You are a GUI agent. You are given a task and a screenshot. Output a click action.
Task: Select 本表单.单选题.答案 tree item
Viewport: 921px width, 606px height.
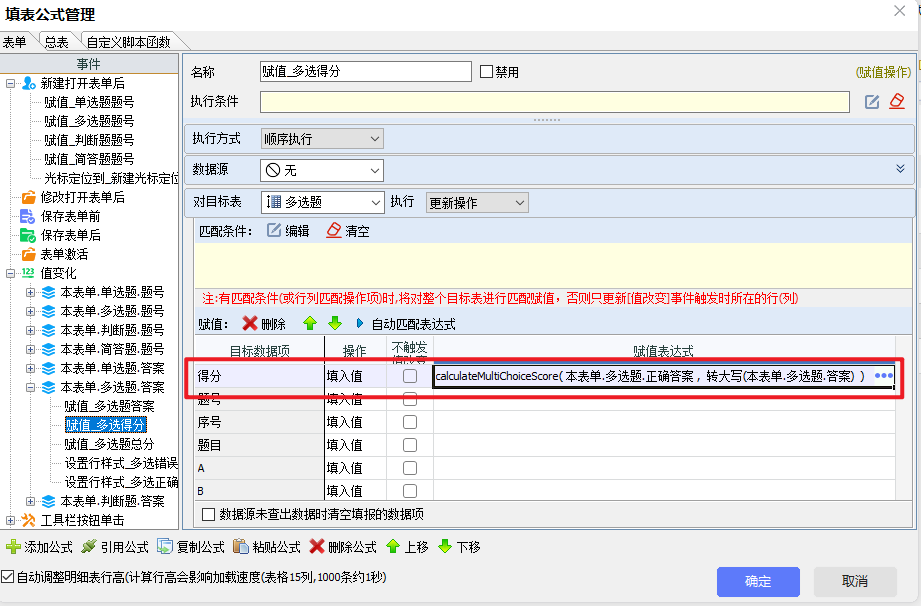tap(112, 368)
